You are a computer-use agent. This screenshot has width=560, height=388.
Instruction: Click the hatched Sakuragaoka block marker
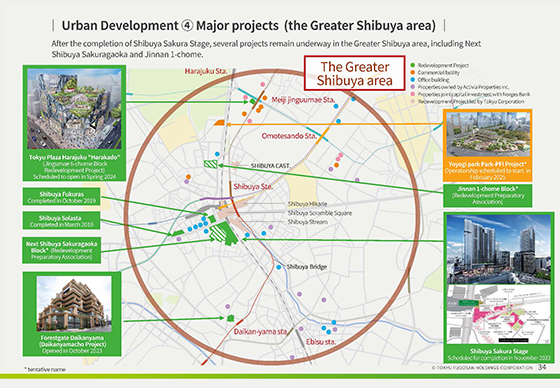point(218,233)
